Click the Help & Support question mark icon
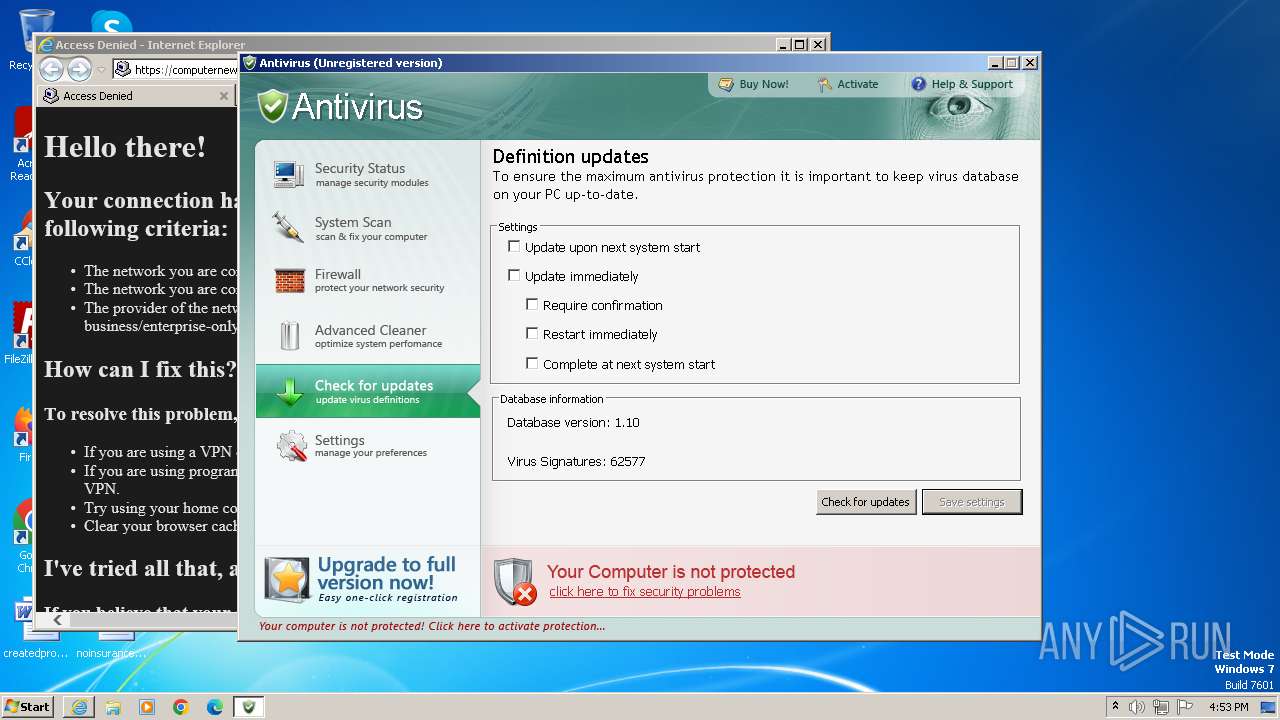The height and width of the screenshot is (720, 1280). click(x=918, y=84)
